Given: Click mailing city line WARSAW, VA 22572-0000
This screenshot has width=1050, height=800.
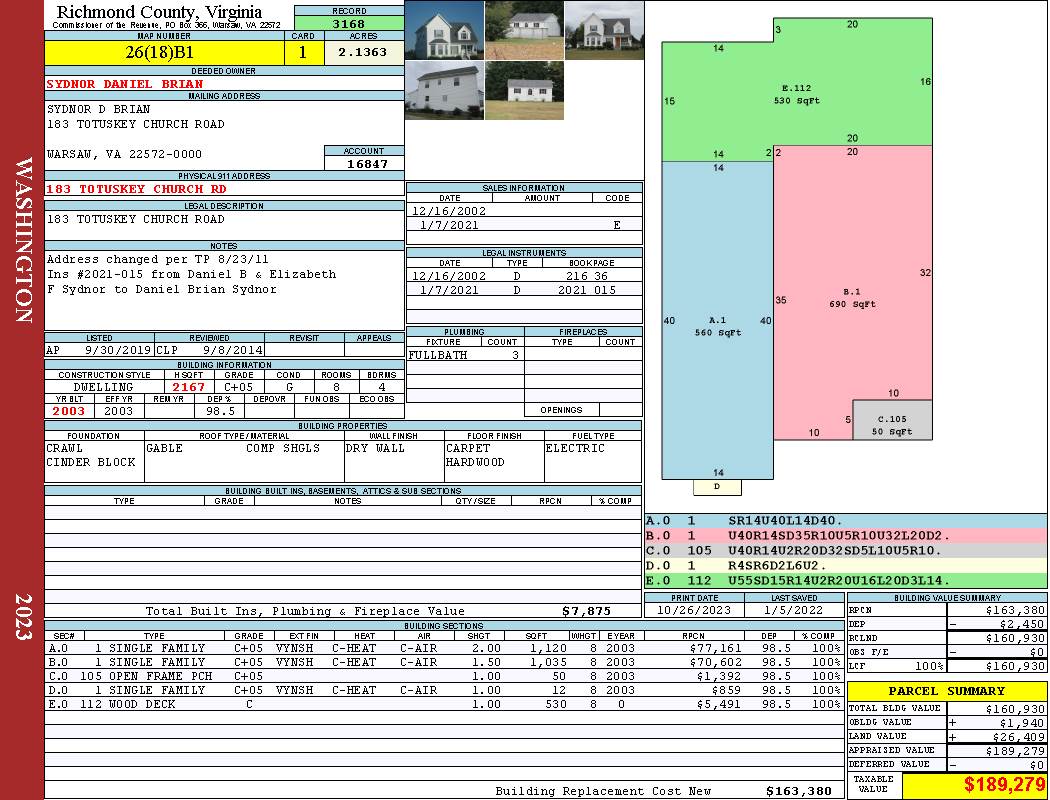Looking at the screenshot, I should (124, 154).
